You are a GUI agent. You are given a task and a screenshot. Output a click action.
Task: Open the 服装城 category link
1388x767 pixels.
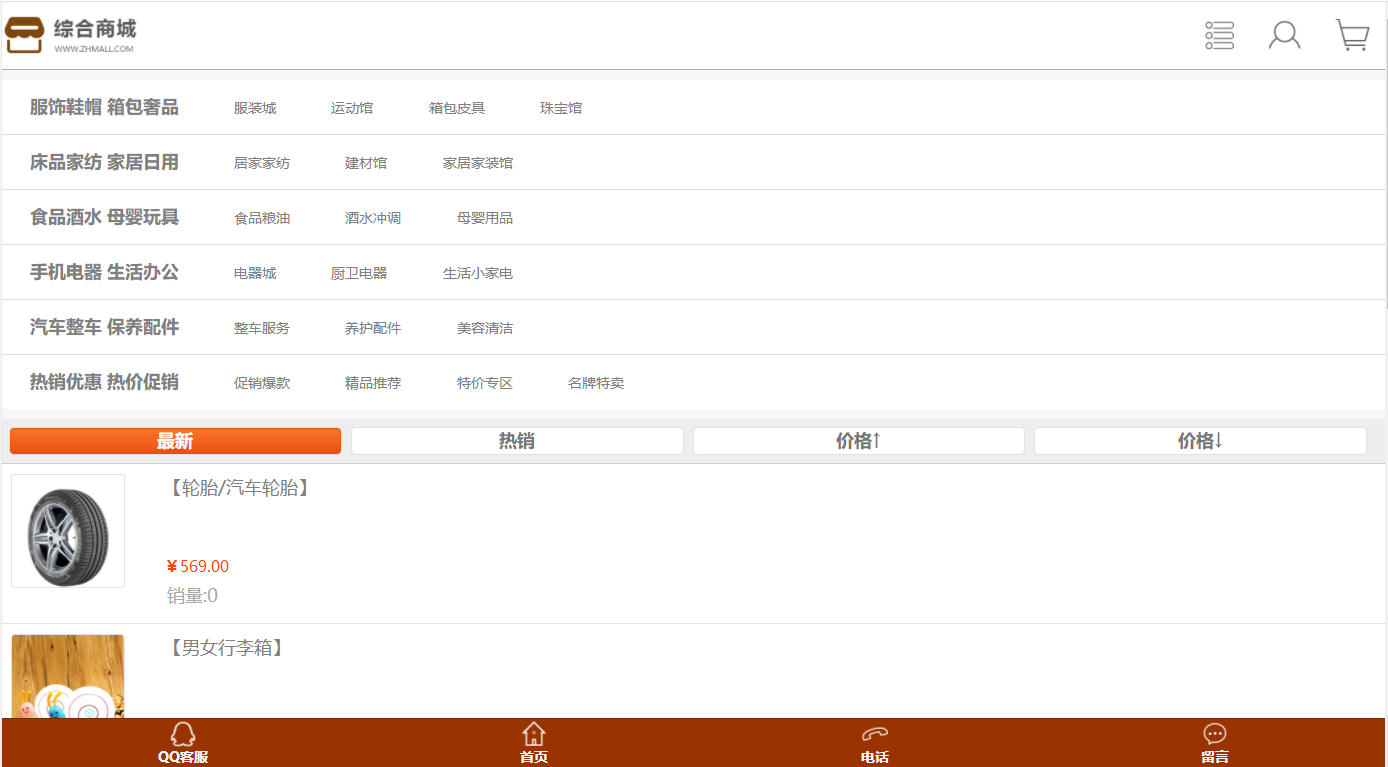coord(255,108)
